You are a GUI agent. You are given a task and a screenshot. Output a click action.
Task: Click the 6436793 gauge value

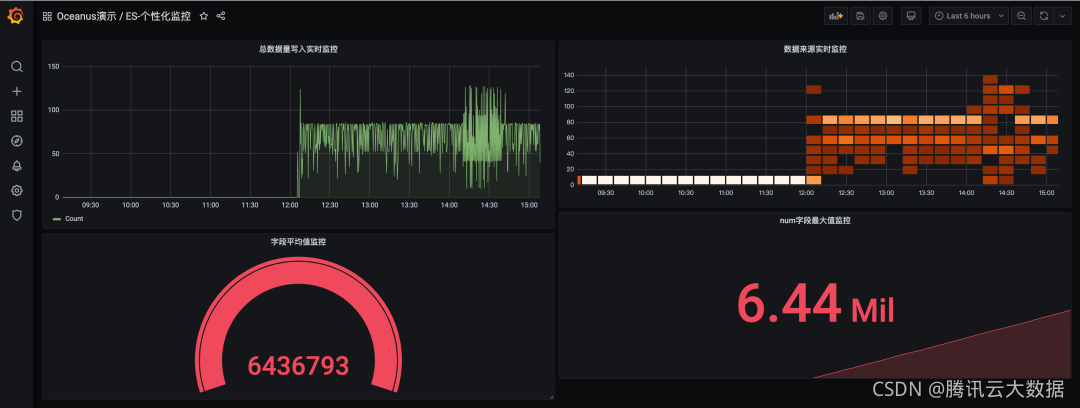298,366
